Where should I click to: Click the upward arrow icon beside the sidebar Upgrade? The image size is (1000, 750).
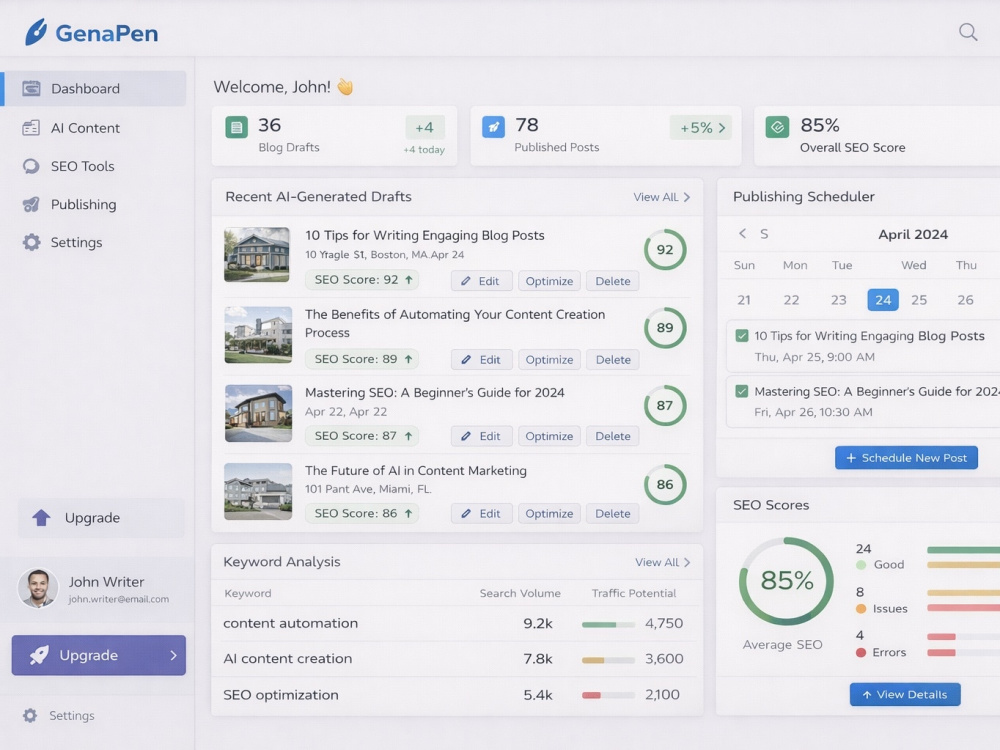point(41,517)
